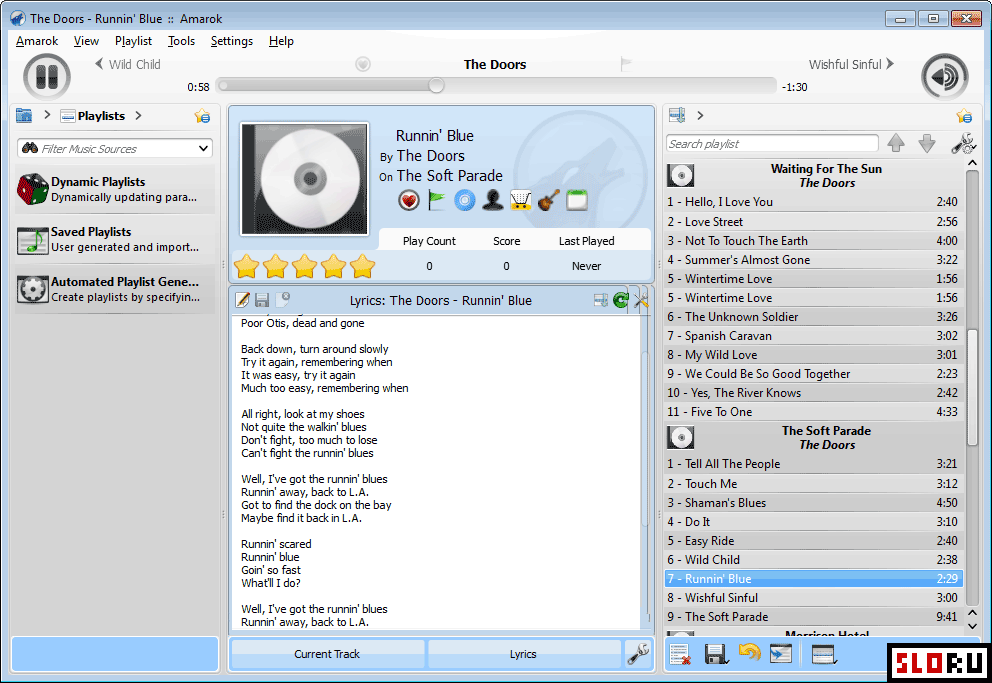This screenshot has height=683, width=992.
Task: Click the applet configuration wrench icon
Action: coord(638,654)
